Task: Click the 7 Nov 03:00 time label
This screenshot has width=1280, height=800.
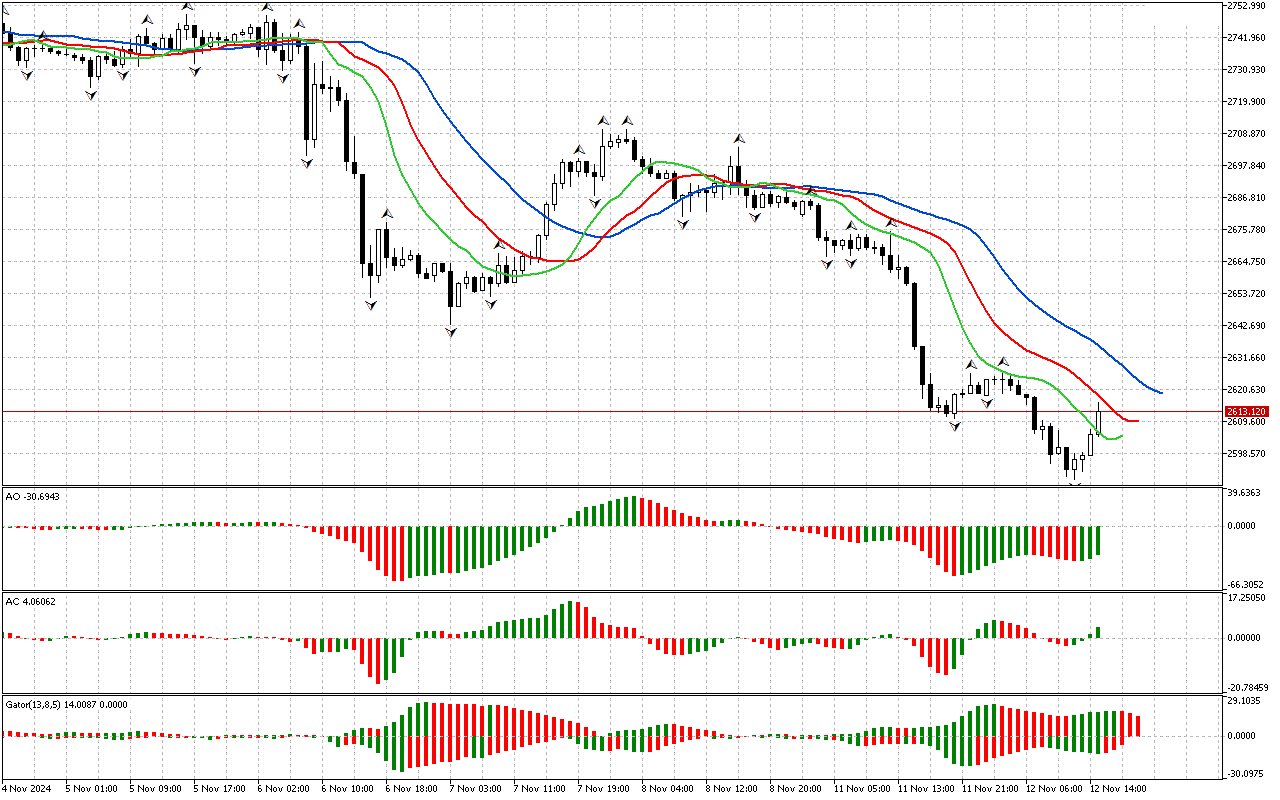Action: 475,788
